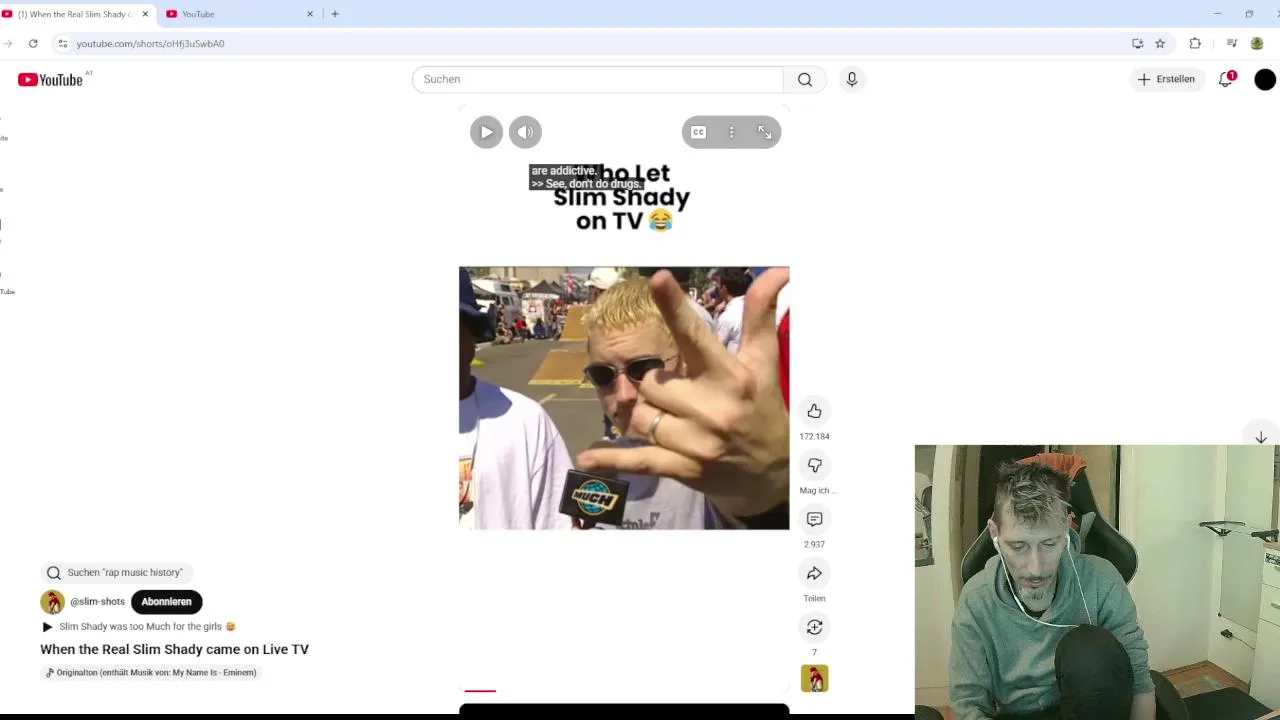Open the Erstellen create menu

[1166, 79]
